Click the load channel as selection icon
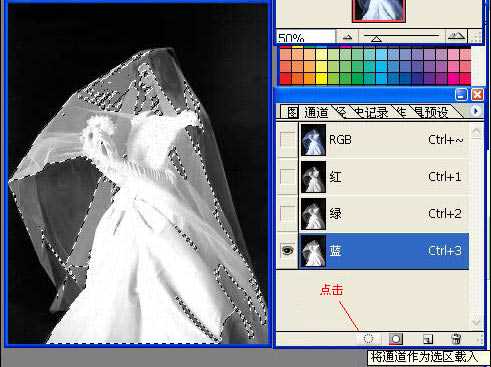Viewport: 491px width, 367px height. (x=368, y=339)
